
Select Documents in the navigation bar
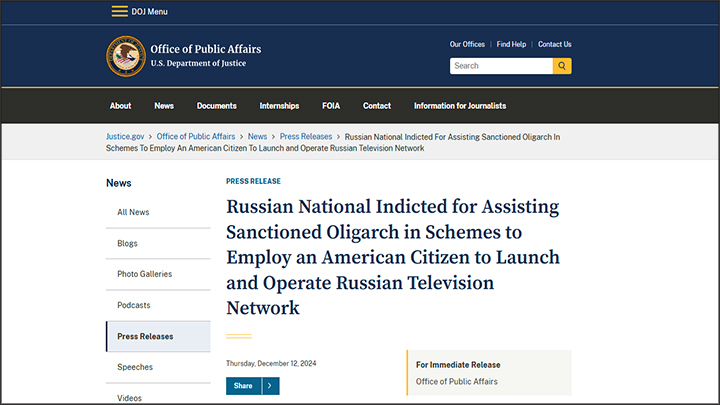pyautogui.click(x=216, y=106)
